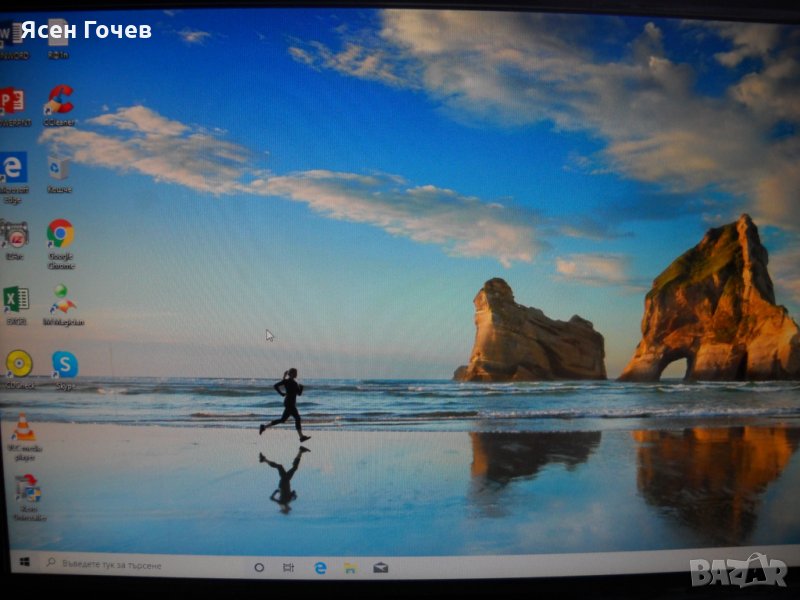Open the bottom-most desktop shortcut below VLC
Image resolution: width=800 pixels, height=600 pixels.
tap(26, 489)
